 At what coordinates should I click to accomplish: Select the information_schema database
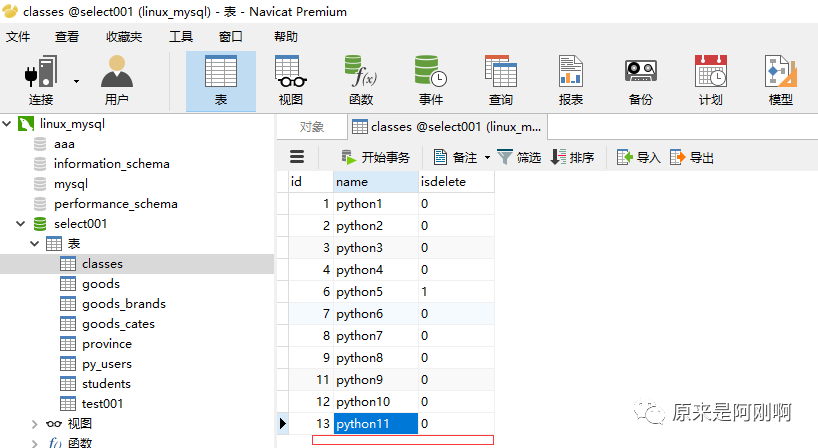coord(112,164)
